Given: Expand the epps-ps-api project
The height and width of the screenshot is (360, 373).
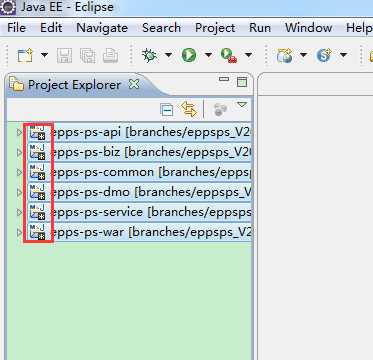Looking at the screenshot, I should (19, 133).
